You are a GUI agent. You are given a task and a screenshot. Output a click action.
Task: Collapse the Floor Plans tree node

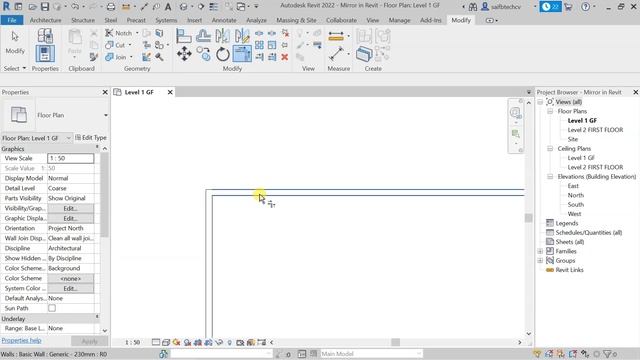(x=550, y=111)
